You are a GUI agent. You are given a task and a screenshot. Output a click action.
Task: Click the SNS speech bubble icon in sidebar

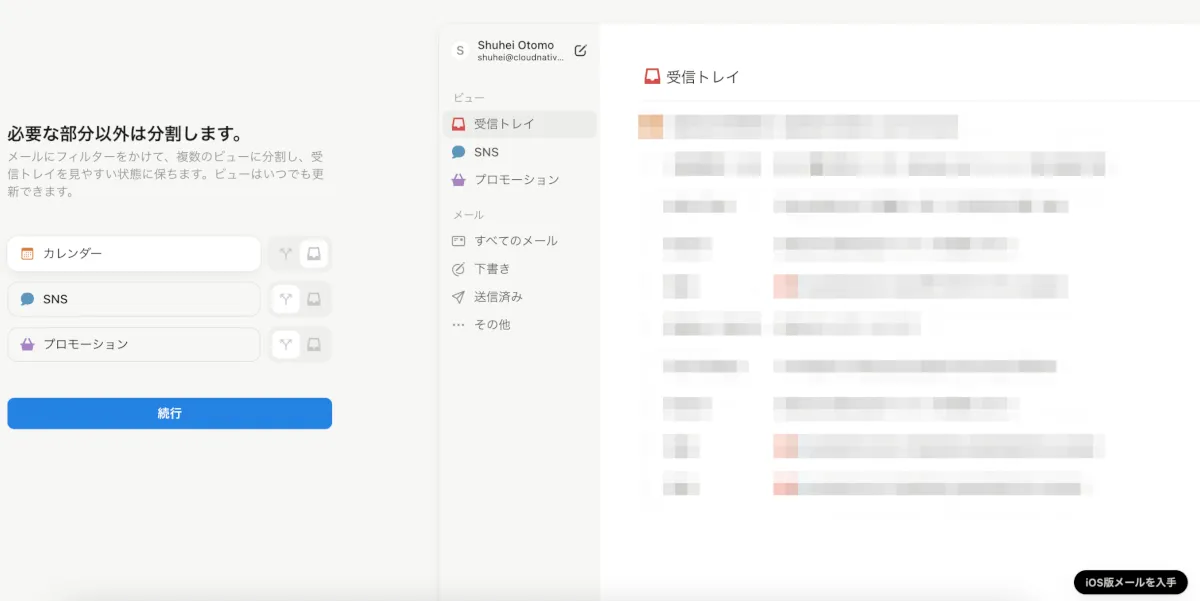coord(459,152)
